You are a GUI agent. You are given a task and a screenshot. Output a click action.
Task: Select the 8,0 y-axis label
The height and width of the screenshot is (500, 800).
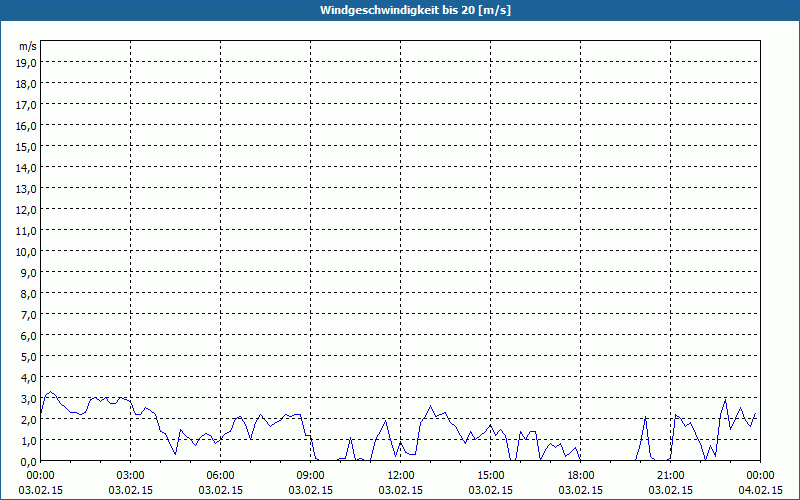(x=29, y=294)
